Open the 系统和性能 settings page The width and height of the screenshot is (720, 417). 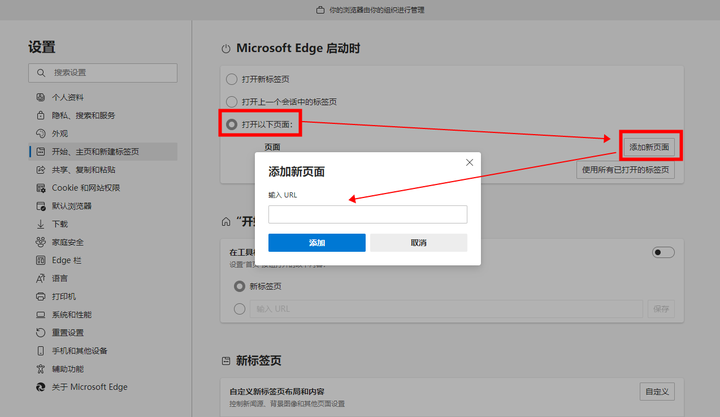click(103, 315)
